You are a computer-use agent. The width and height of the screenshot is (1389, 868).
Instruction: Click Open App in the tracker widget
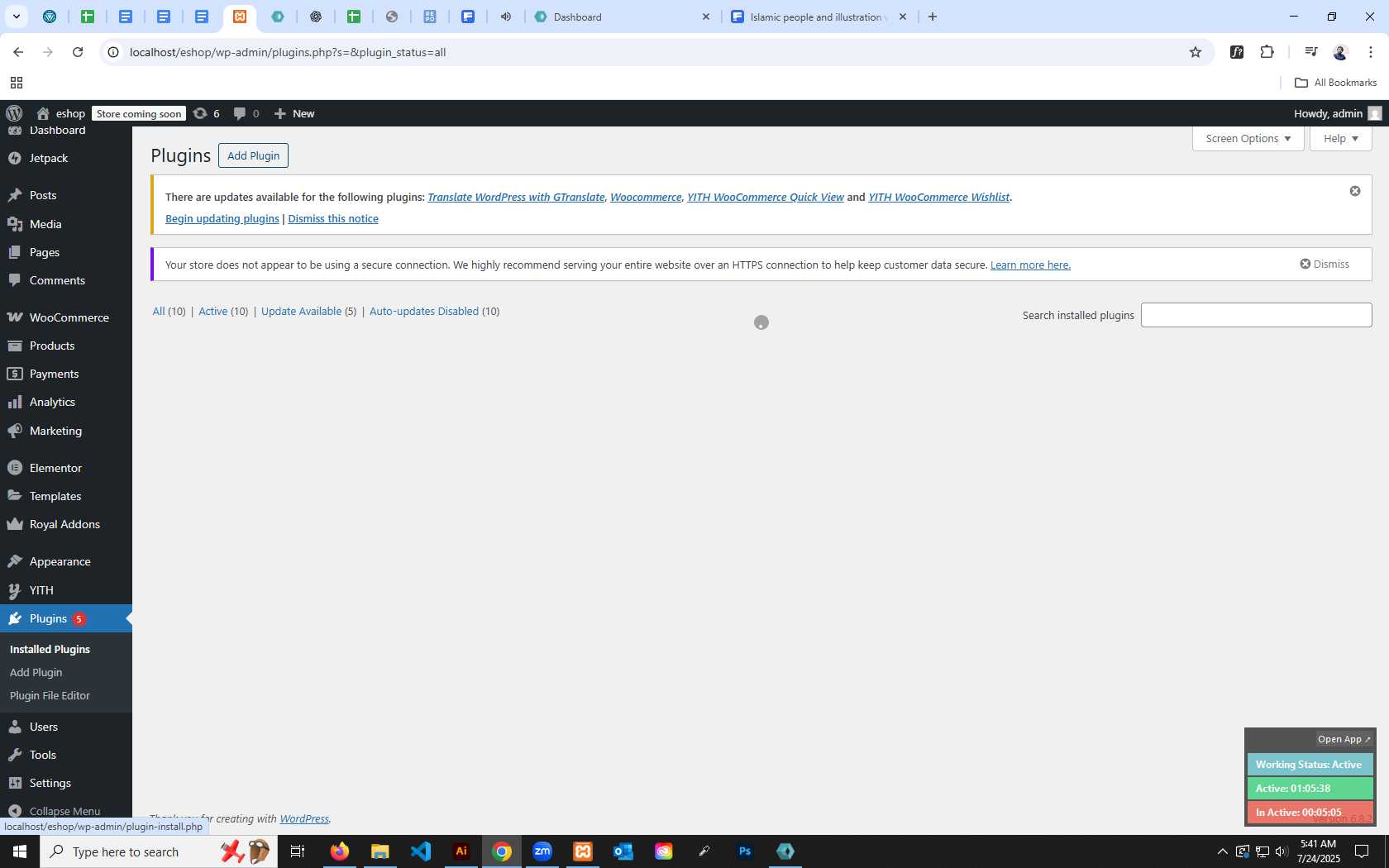[1344, 739]
